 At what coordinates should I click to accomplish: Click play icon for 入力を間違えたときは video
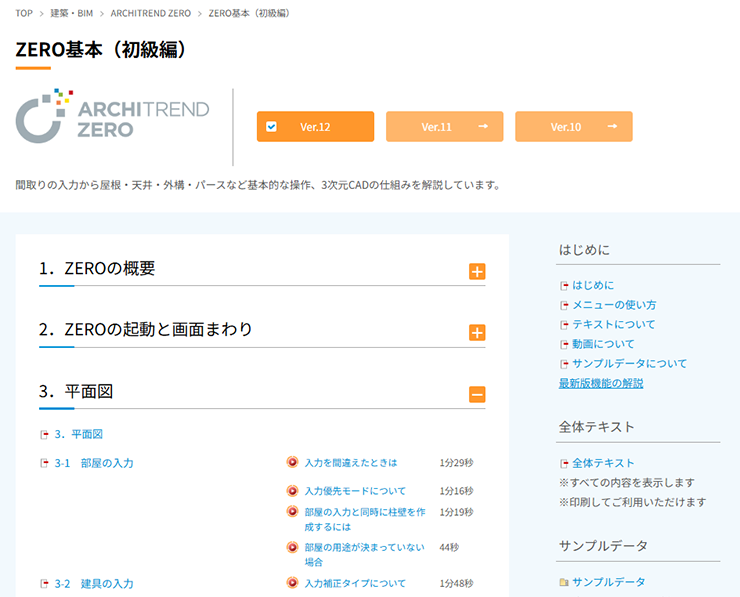[292, 462]
